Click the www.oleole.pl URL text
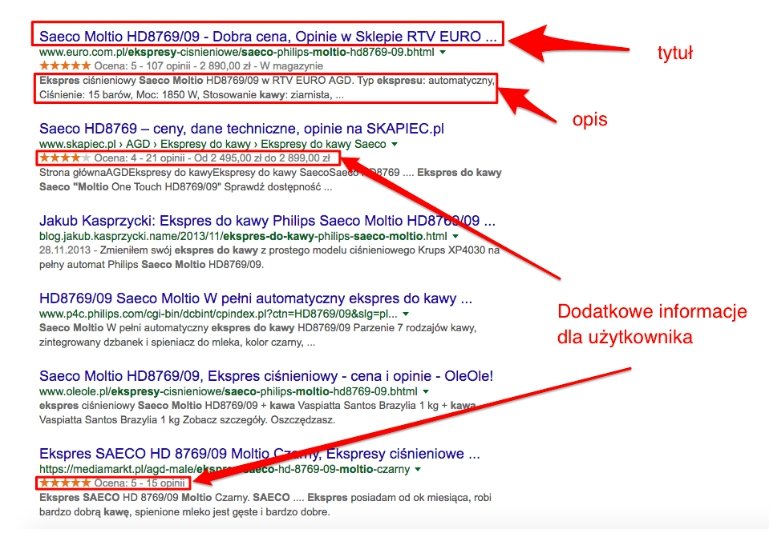 tap(228, 392)
